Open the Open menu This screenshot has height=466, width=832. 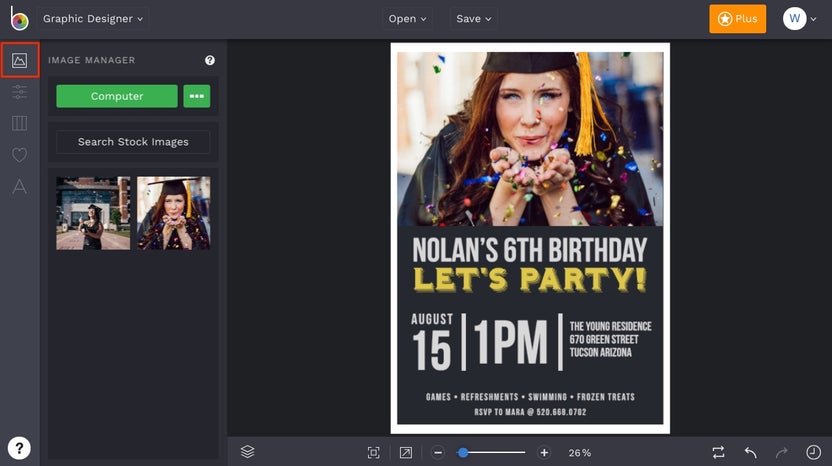pyautogui.click(x=407, y=19)
